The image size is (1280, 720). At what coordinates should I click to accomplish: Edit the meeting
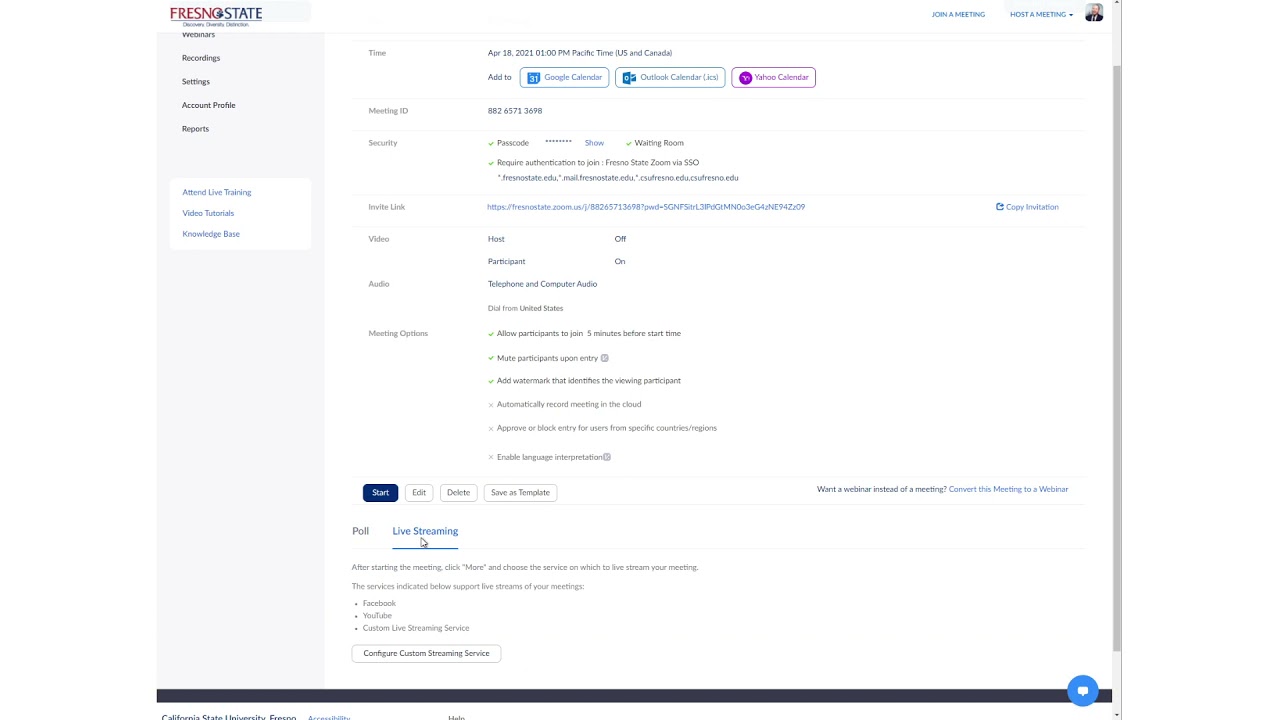[x=419, y=492]
